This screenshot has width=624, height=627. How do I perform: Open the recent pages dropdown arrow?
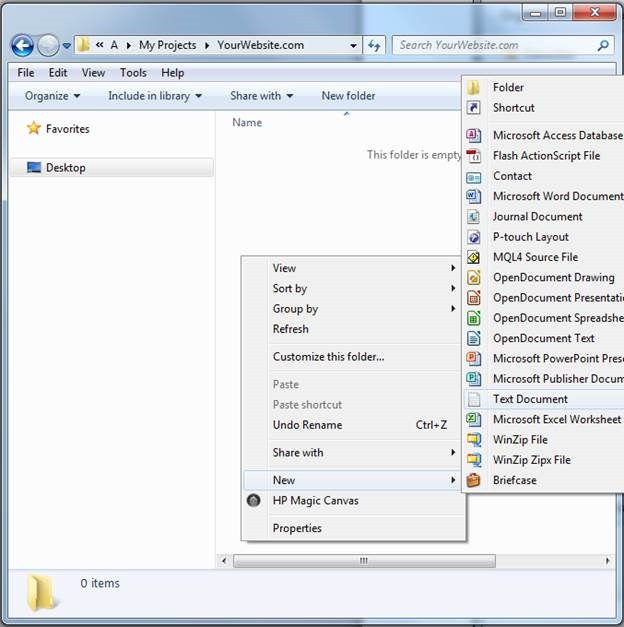click(67, 46)
